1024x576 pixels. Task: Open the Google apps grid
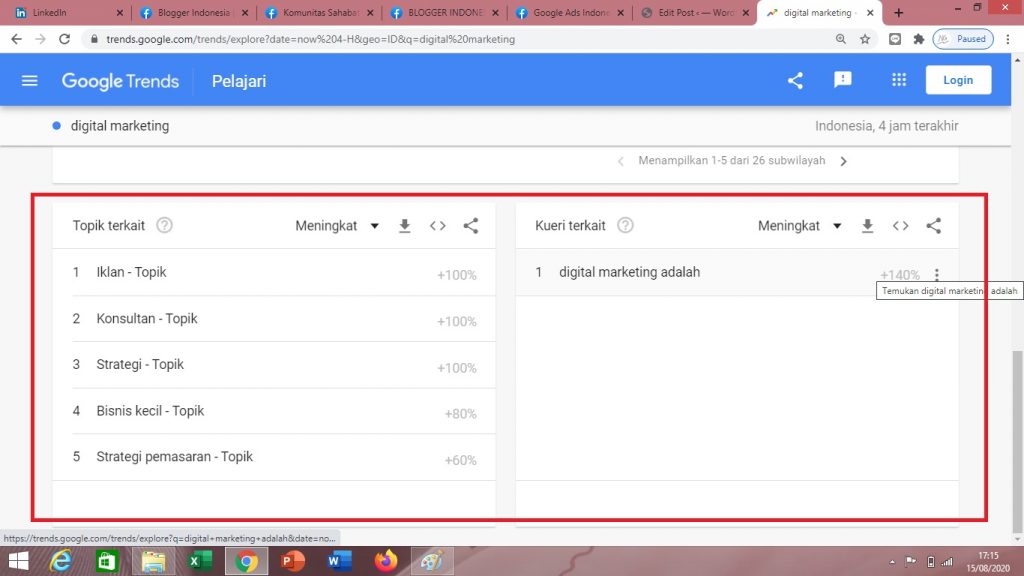[x=899, y=80]
